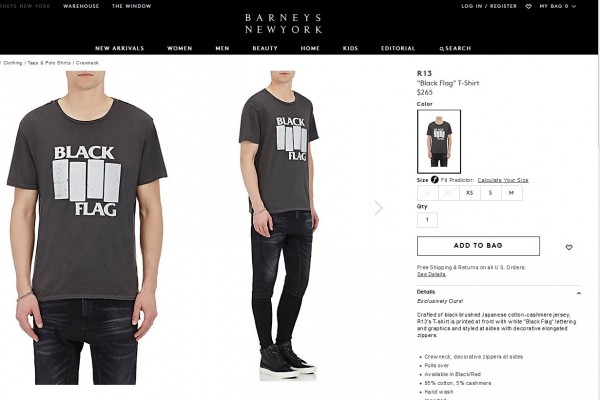This screenshot has height=400, width=600.
Task: Open the Men menu
Action: coord(222,48)
